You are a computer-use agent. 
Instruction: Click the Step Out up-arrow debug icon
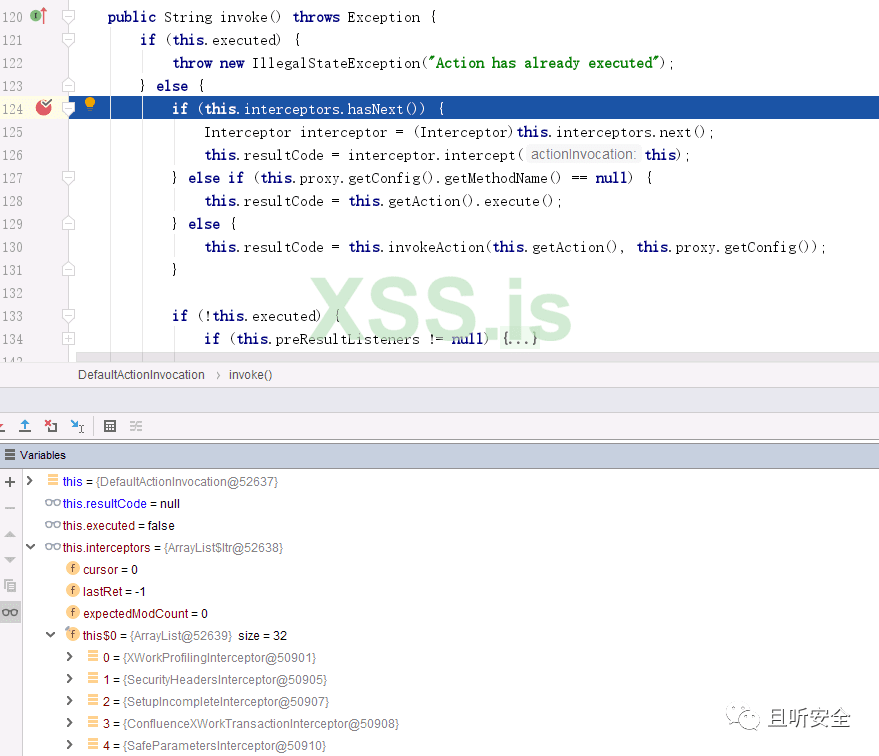(25, 426)
